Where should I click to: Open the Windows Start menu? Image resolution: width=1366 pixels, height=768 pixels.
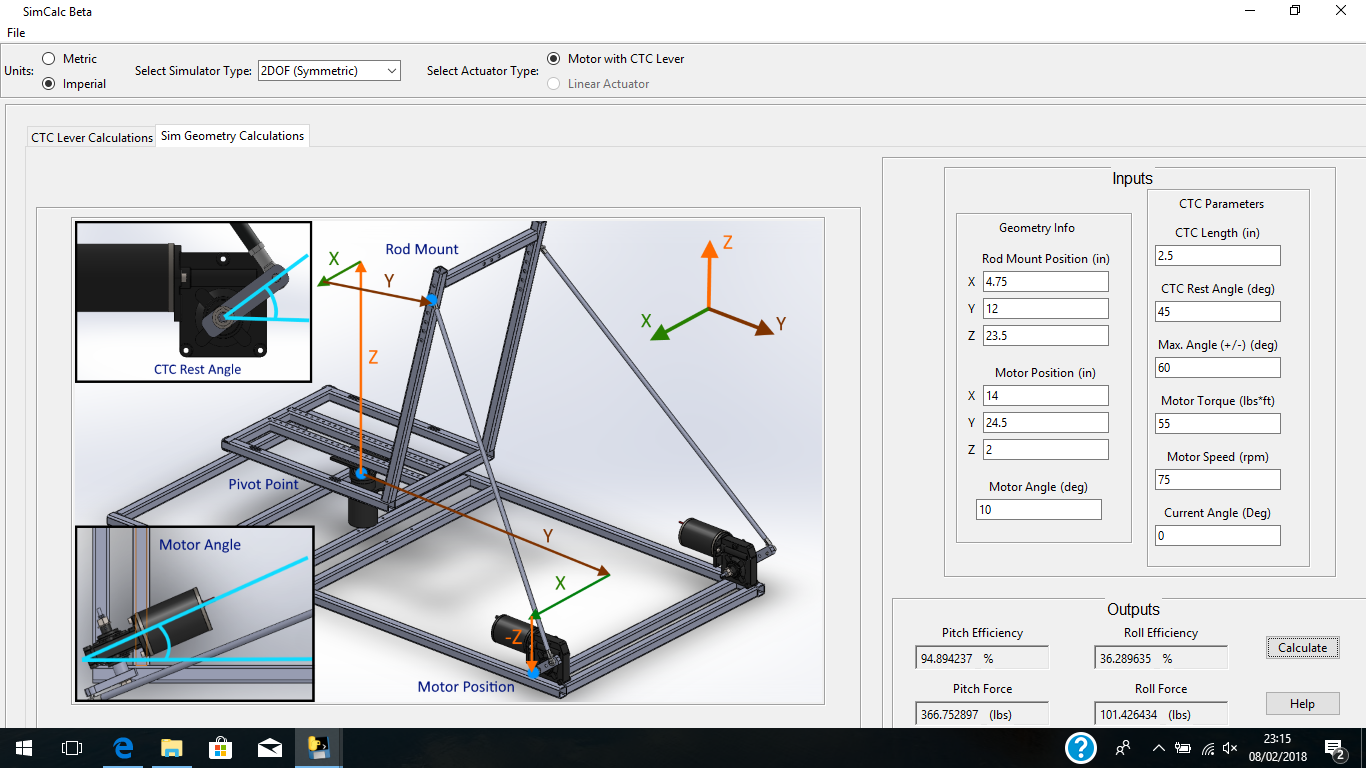coord(23,747)
